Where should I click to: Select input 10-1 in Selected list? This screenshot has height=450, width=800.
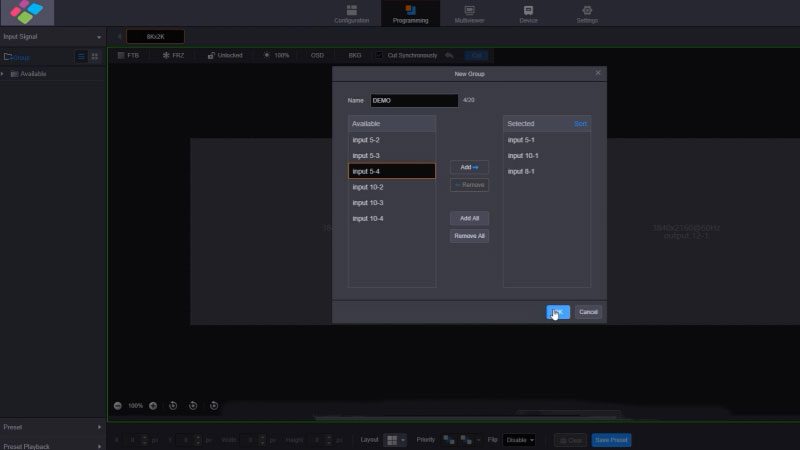tap(547, 156)
